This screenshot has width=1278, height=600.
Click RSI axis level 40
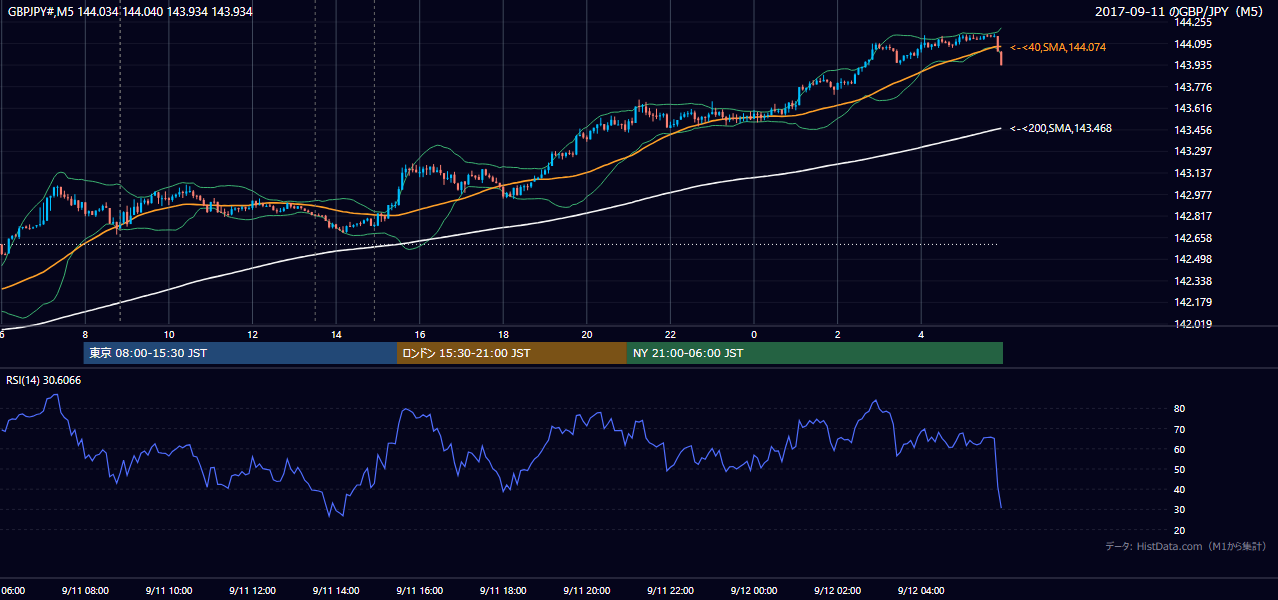coord(1180,489)
